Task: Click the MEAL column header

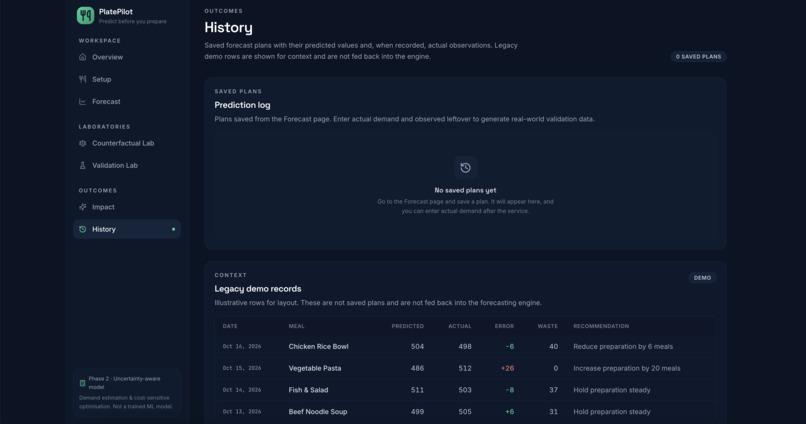Action: [x=297, y=326]
